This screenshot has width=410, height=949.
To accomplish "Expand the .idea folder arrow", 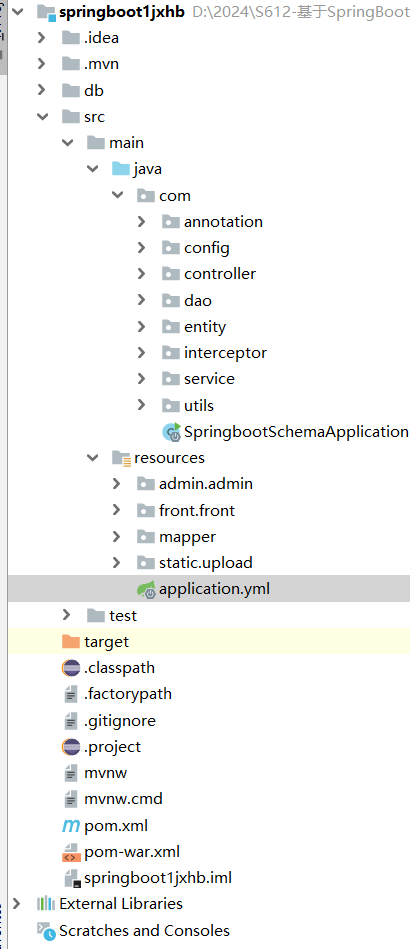I will pyautogui.click(x=41, y=38).
